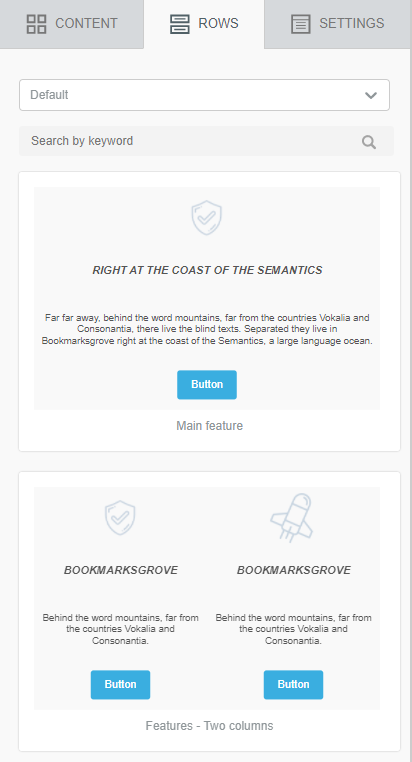Click the right BOOKMARKSGROVE heading
412x762 pixels.
point(294,570)
